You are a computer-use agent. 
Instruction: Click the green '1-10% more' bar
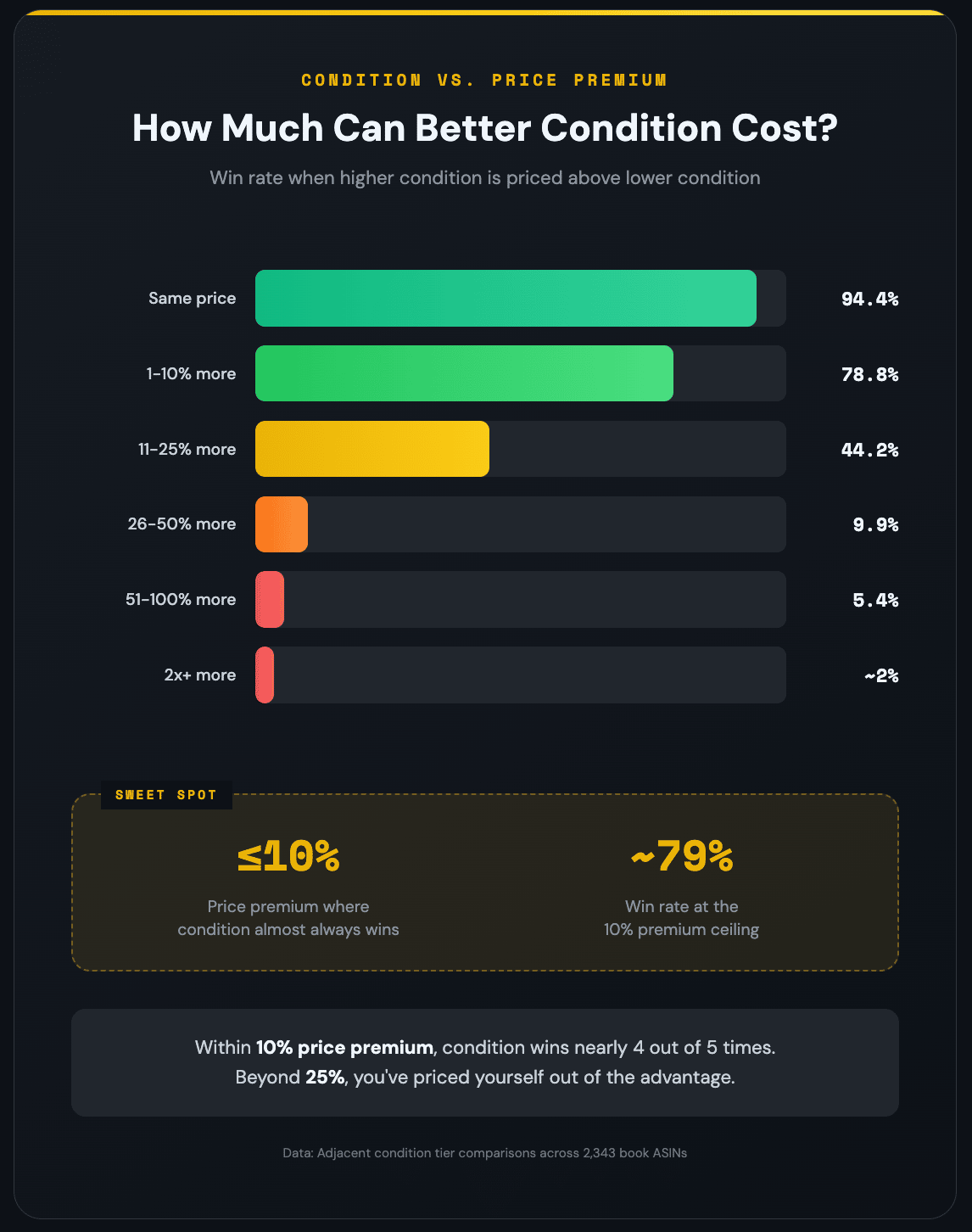(464, 373)
